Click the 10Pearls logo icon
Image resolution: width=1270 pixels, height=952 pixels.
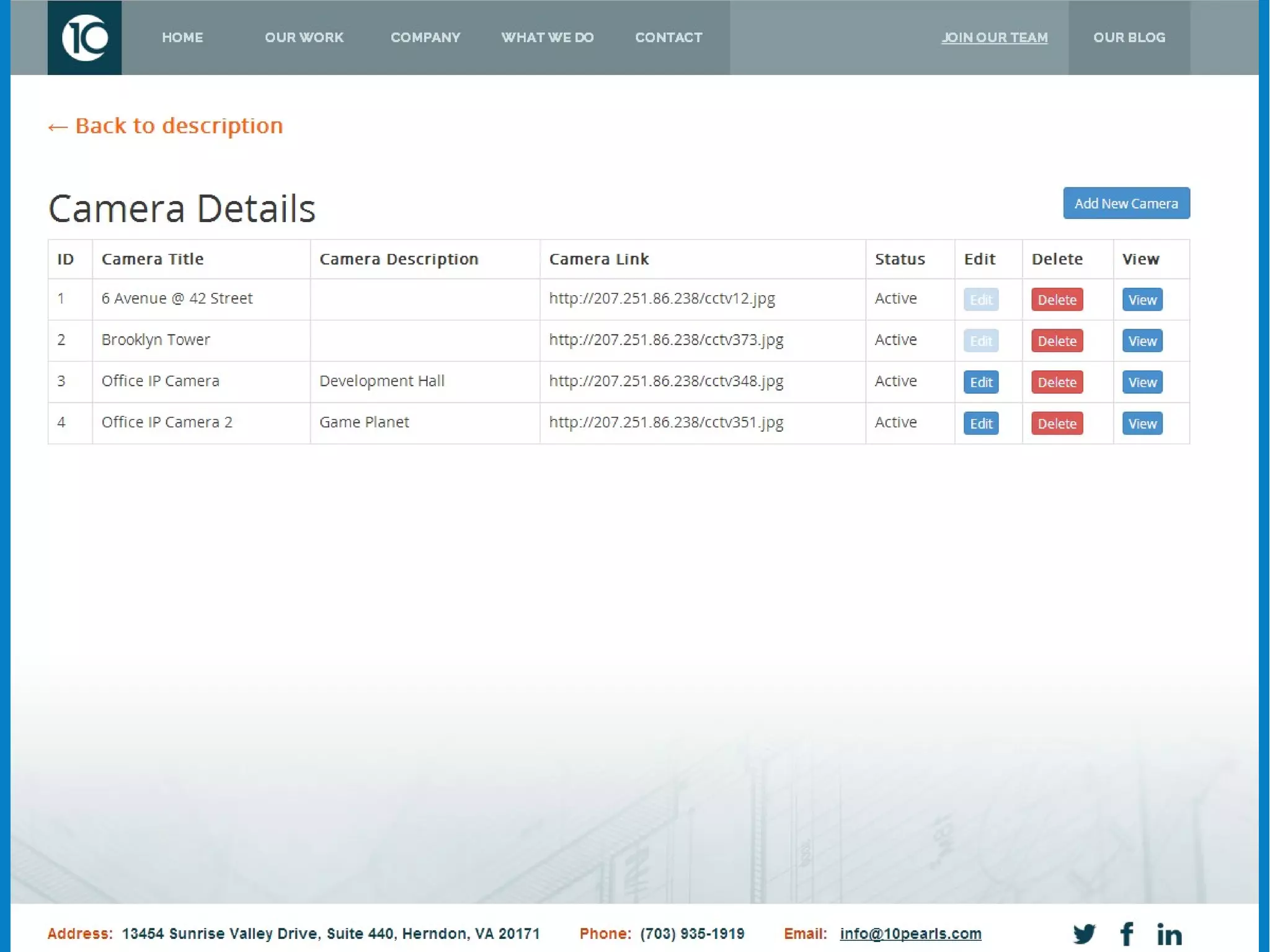pos(84,37)
